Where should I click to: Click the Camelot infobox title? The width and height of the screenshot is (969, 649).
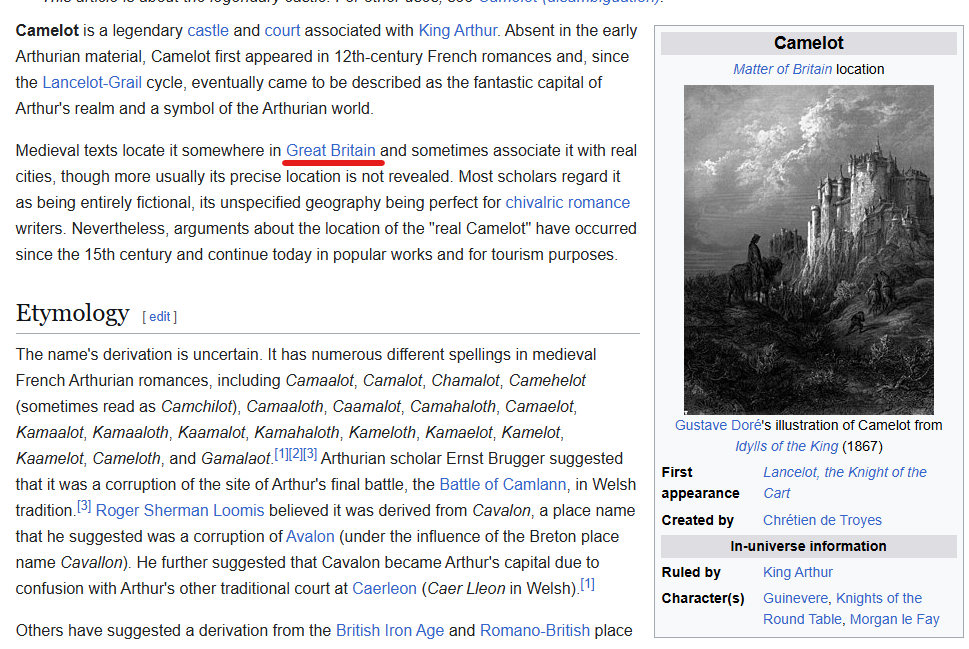(808, 43)
